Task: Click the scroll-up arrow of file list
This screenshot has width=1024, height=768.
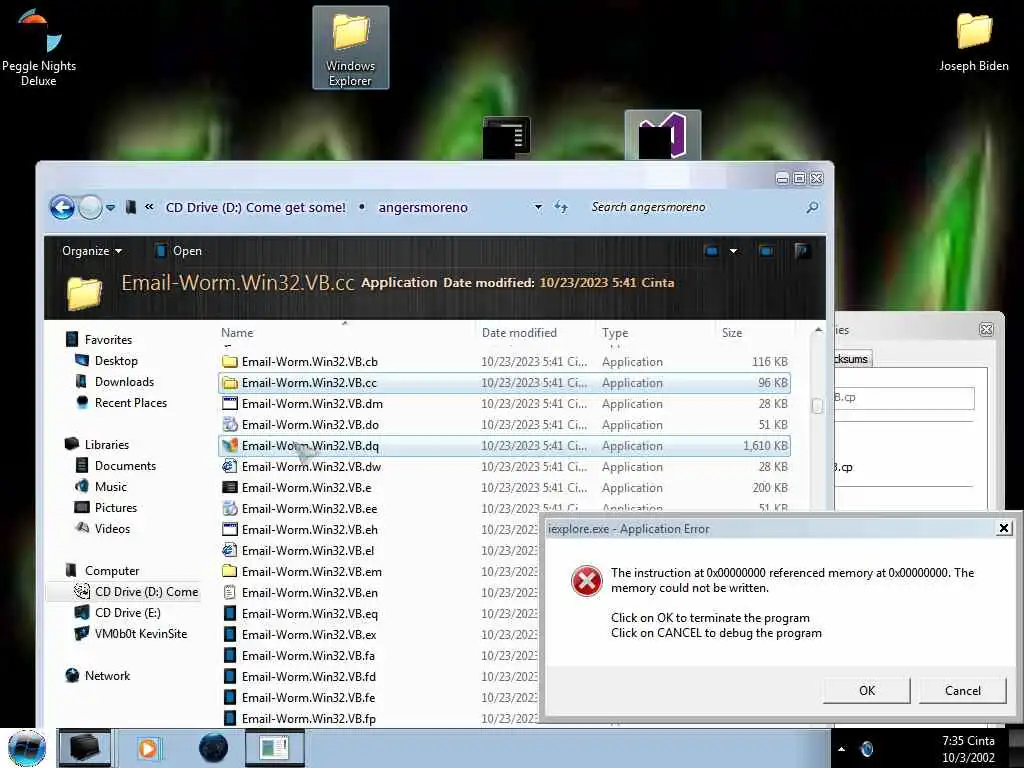Action: tap(818, 330)
